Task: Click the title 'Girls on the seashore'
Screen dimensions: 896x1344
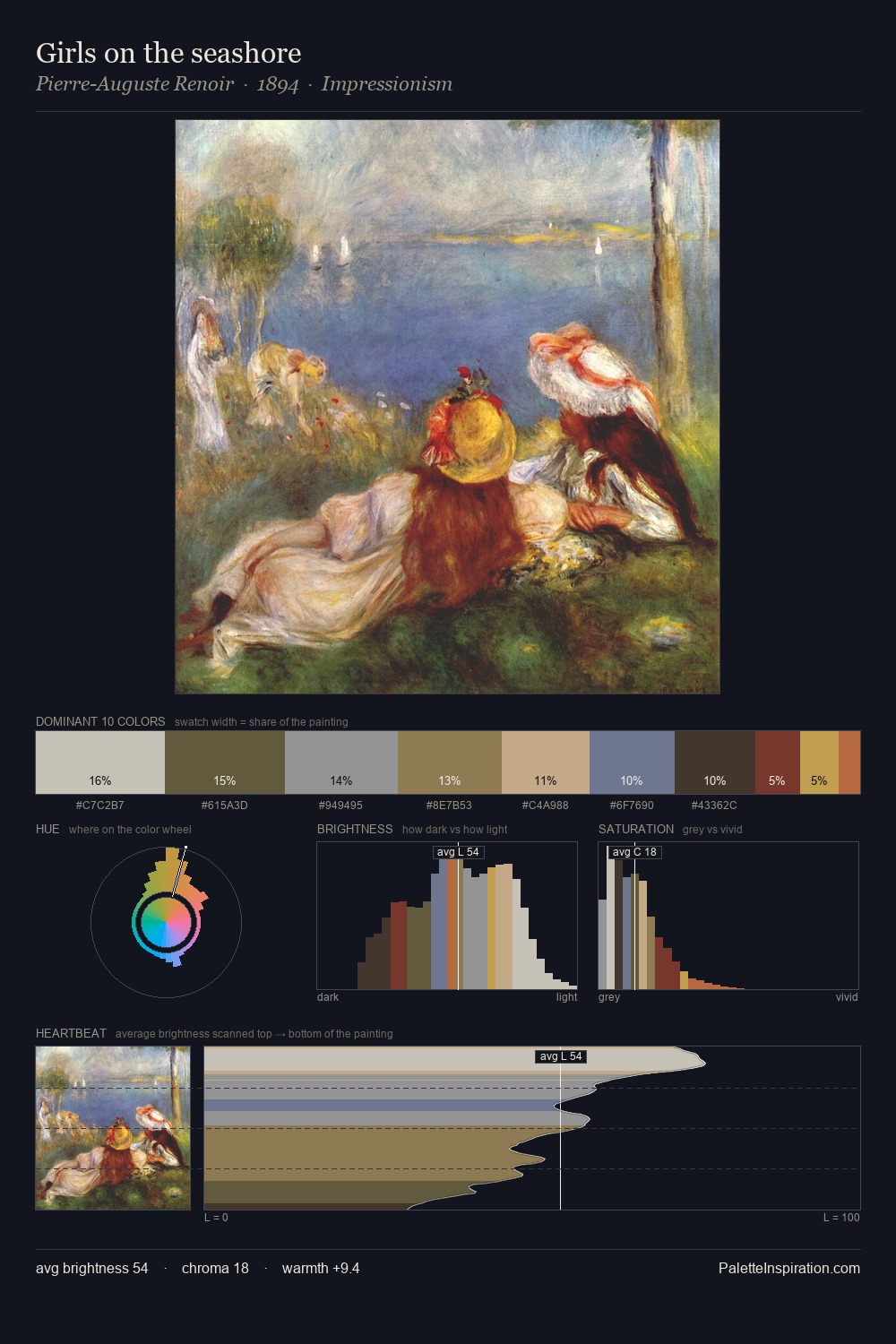Action: click(x=168, y=53)
